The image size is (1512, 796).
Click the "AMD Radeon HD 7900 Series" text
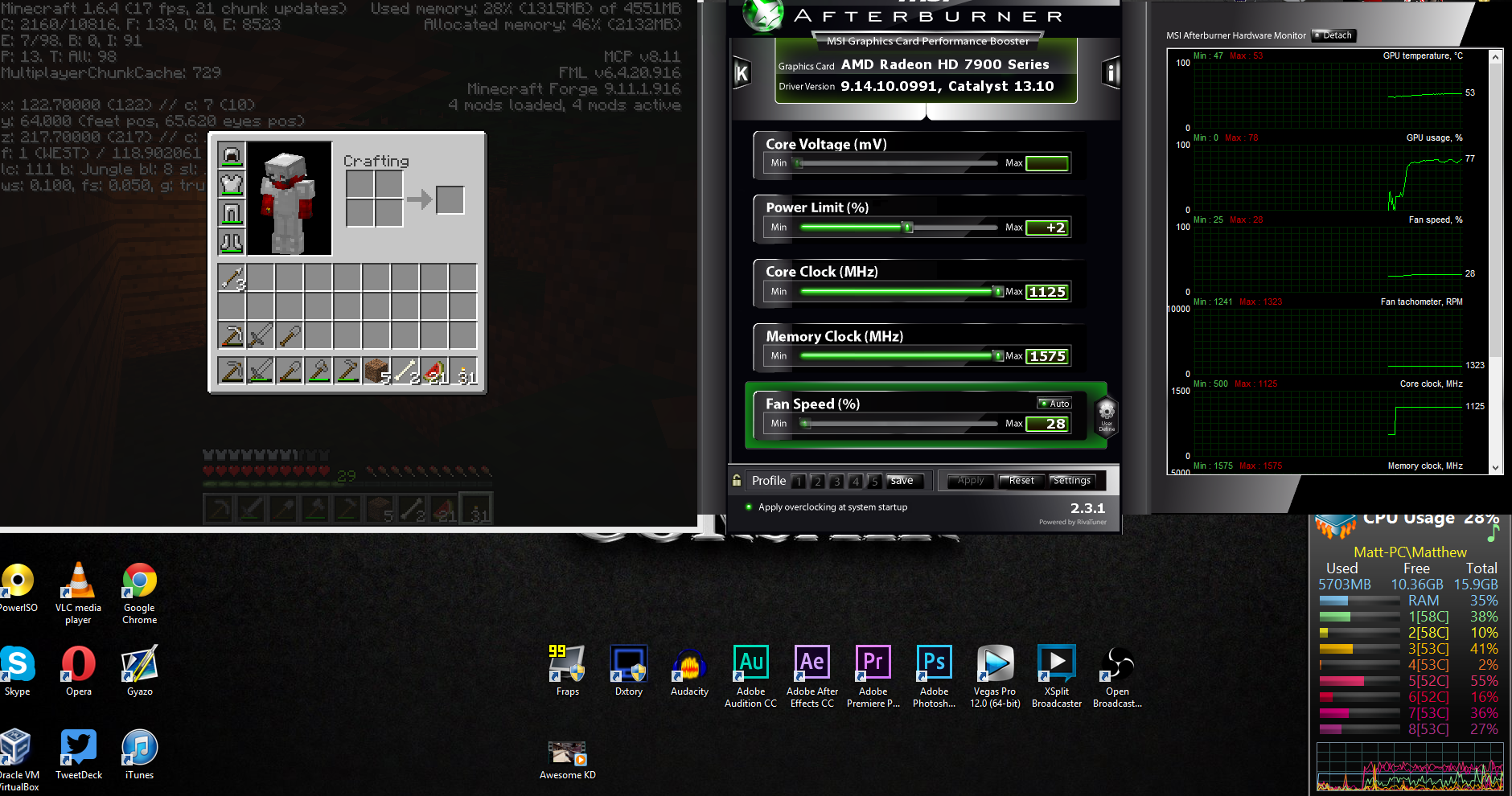click(x=945, y=64)
